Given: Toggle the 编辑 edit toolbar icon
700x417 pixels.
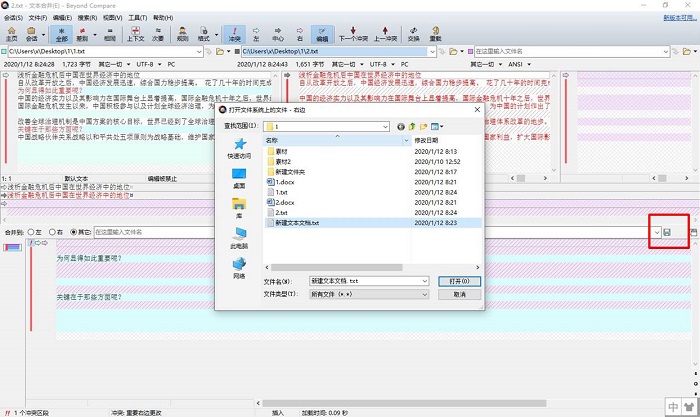Looking at the screenshot, I should pyautogui.click(x=322, y=34).
